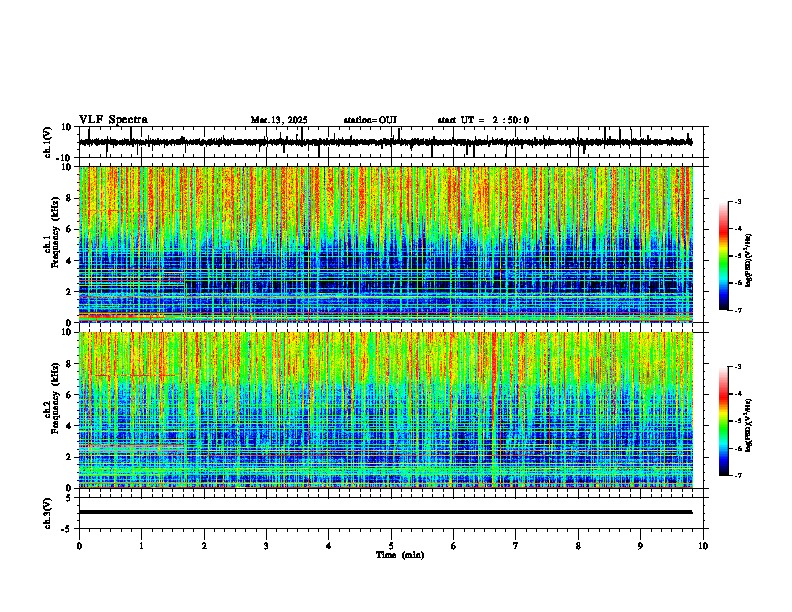Click the ch.1 spectrogram color scale bar
The image size is (792, 612).
coord(724,256)
